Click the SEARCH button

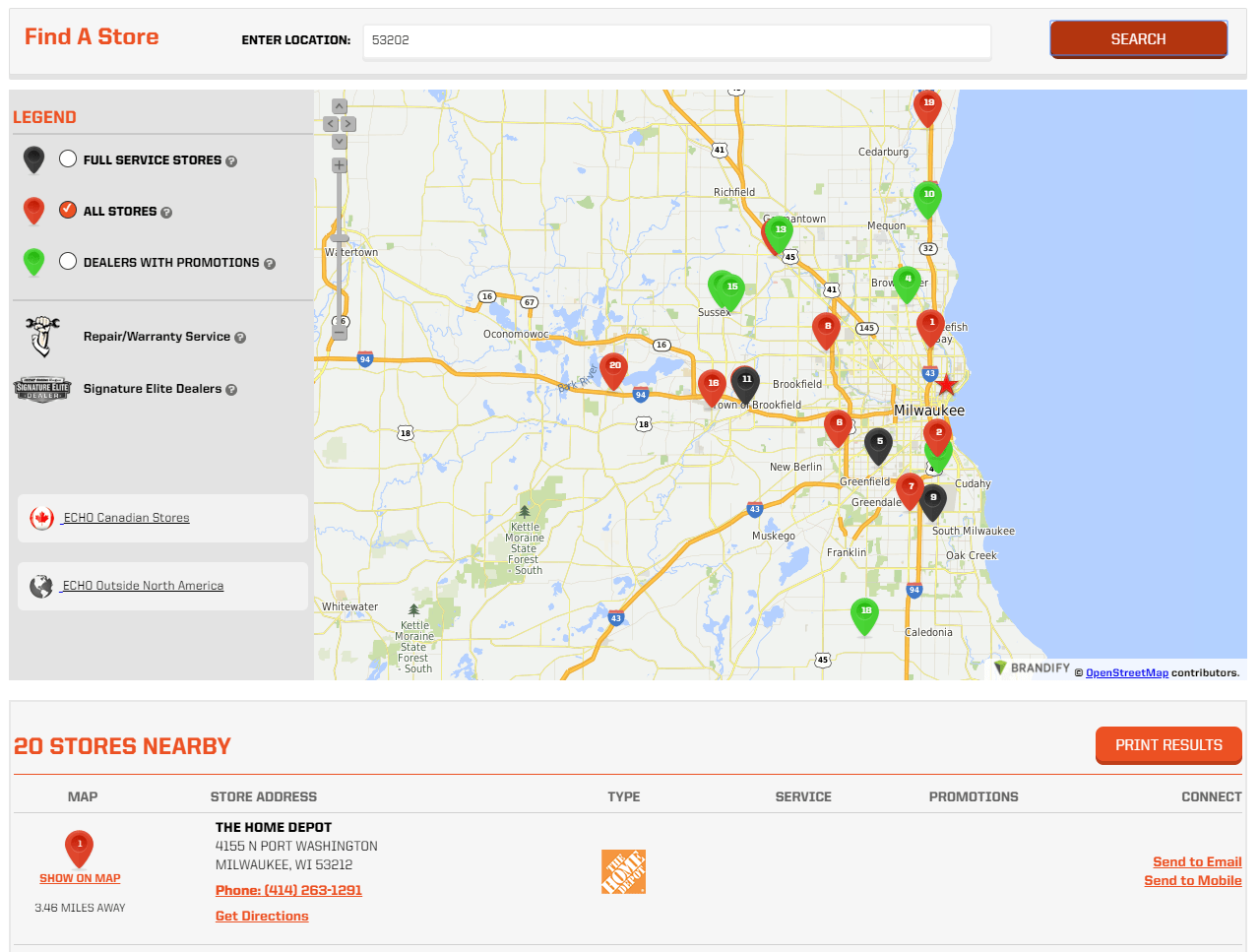[1138, 39]
